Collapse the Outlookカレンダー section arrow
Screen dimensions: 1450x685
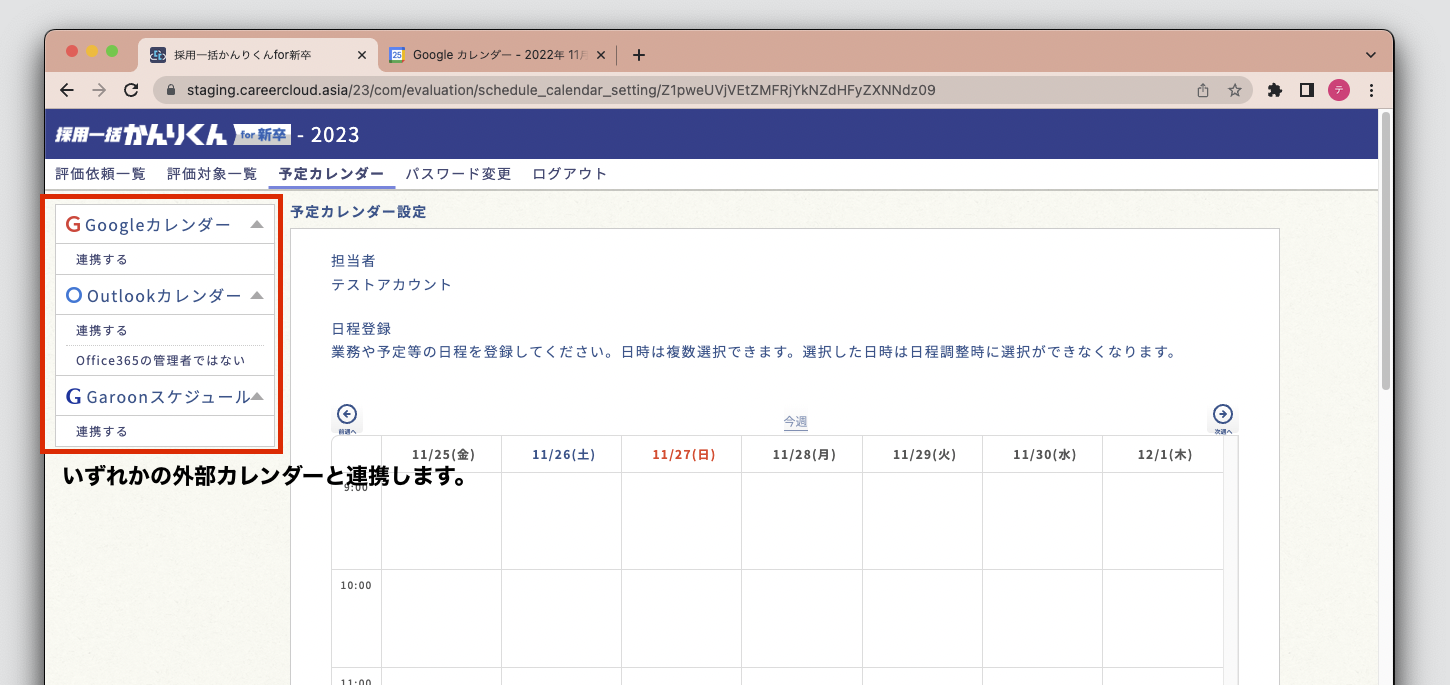[x=257, y=295]
